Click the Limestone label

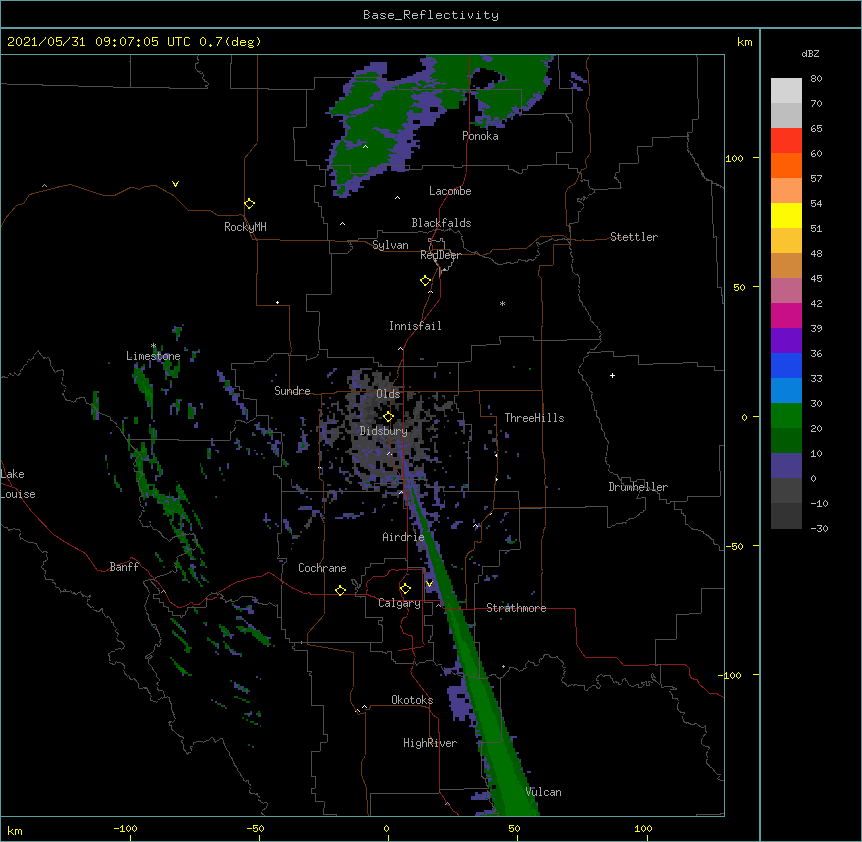pos(153,356)
